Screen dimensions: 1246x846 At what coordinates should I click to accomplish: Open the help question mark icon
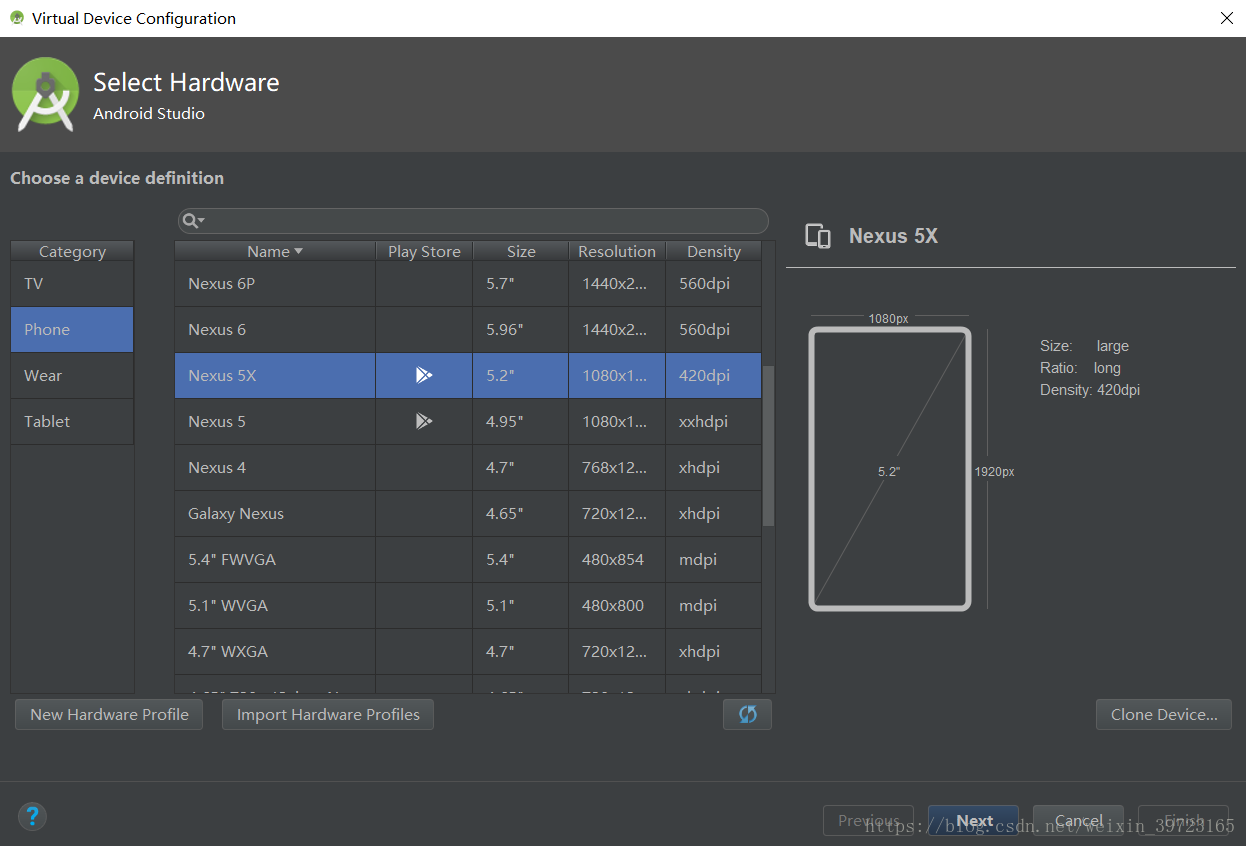tap(32, 816)
